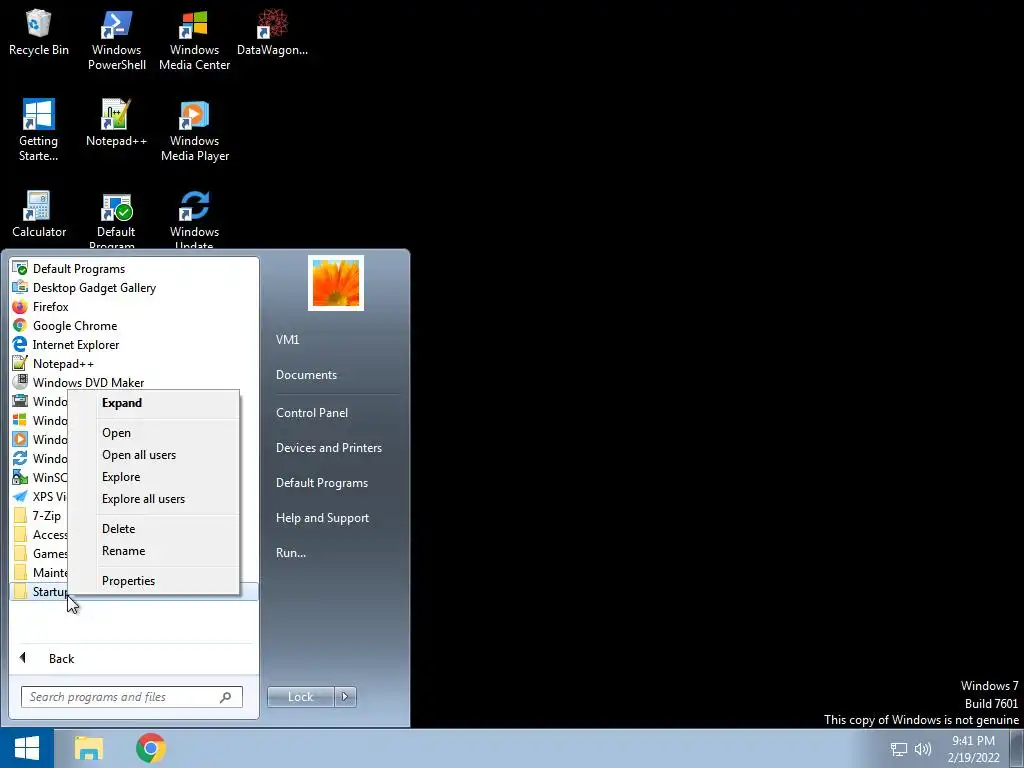
Task: Select Open all users in context menu
Action: (153, 455)
